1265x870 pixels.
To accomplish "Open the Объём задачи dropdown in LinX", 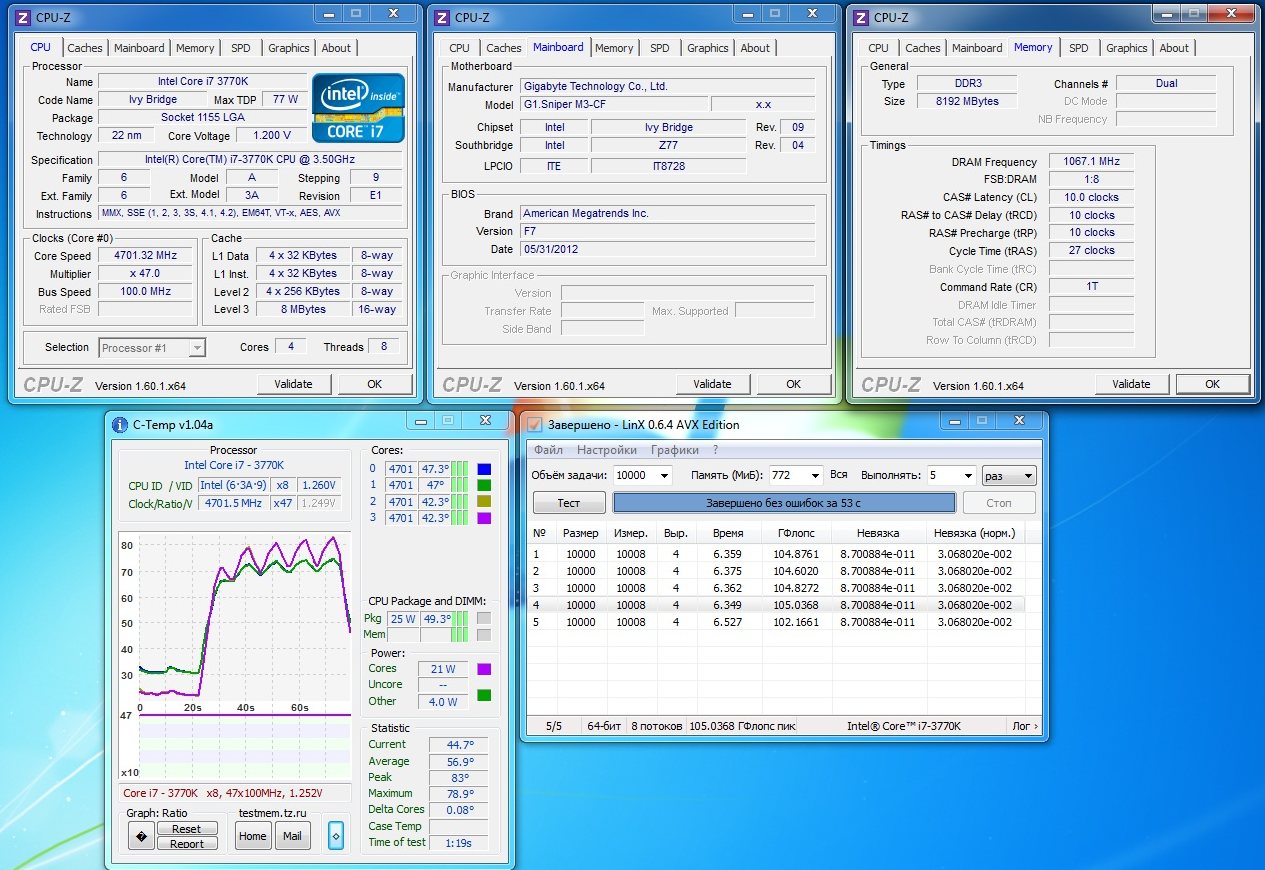I will (664, 476).
